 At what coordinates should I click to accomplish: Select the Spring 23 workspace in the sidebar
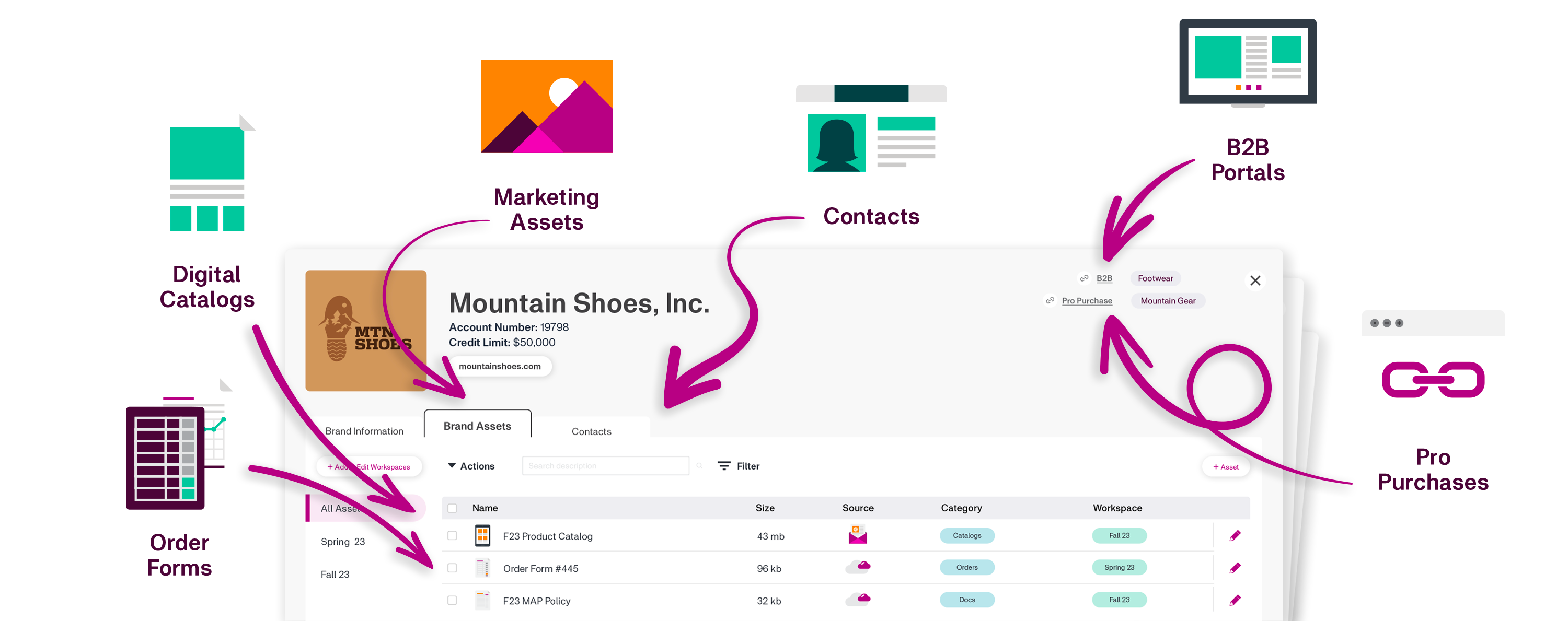coord(342,541)
